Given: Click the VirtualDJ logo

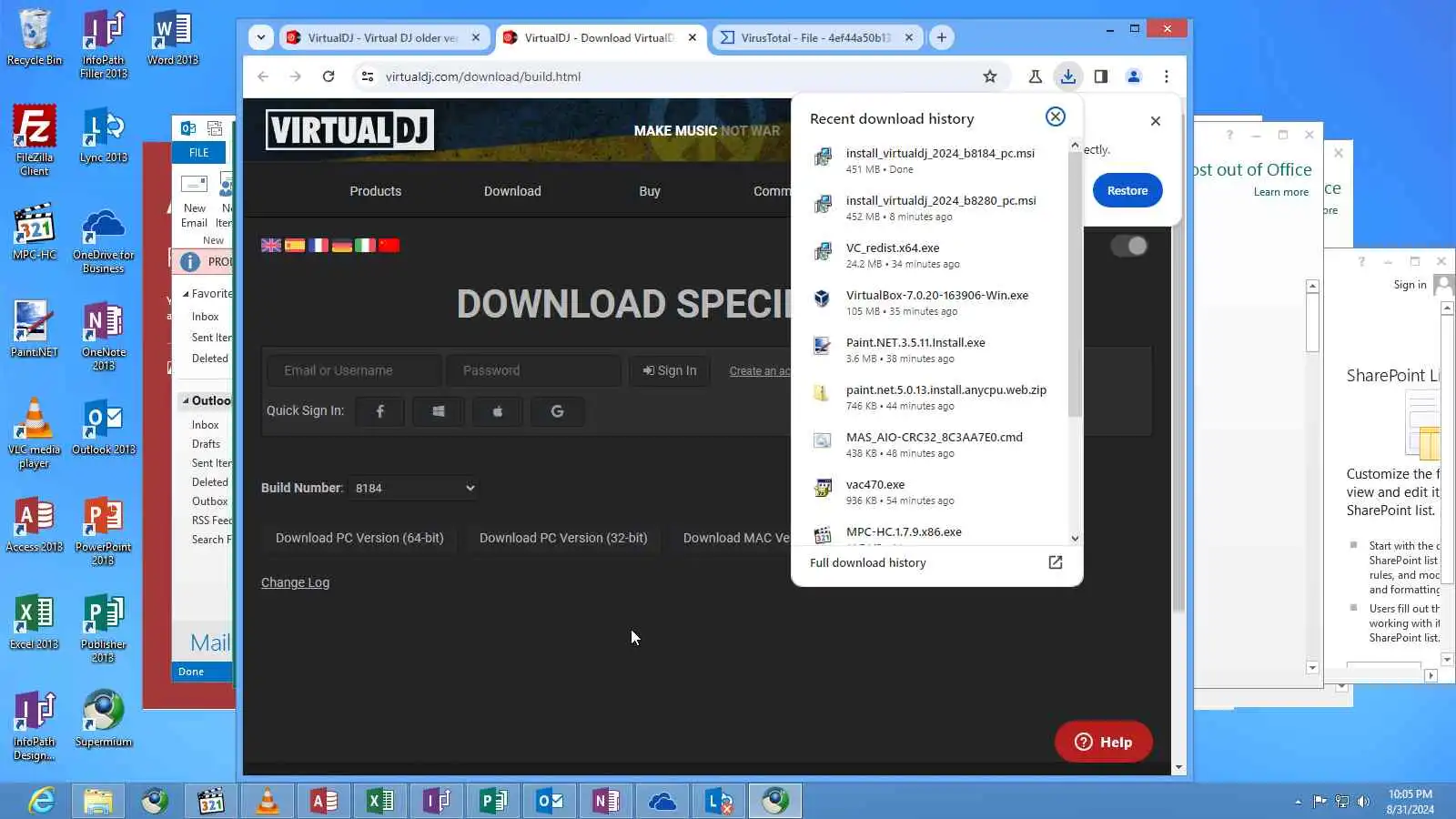Looking at the screenshot, I should point(349,129).
